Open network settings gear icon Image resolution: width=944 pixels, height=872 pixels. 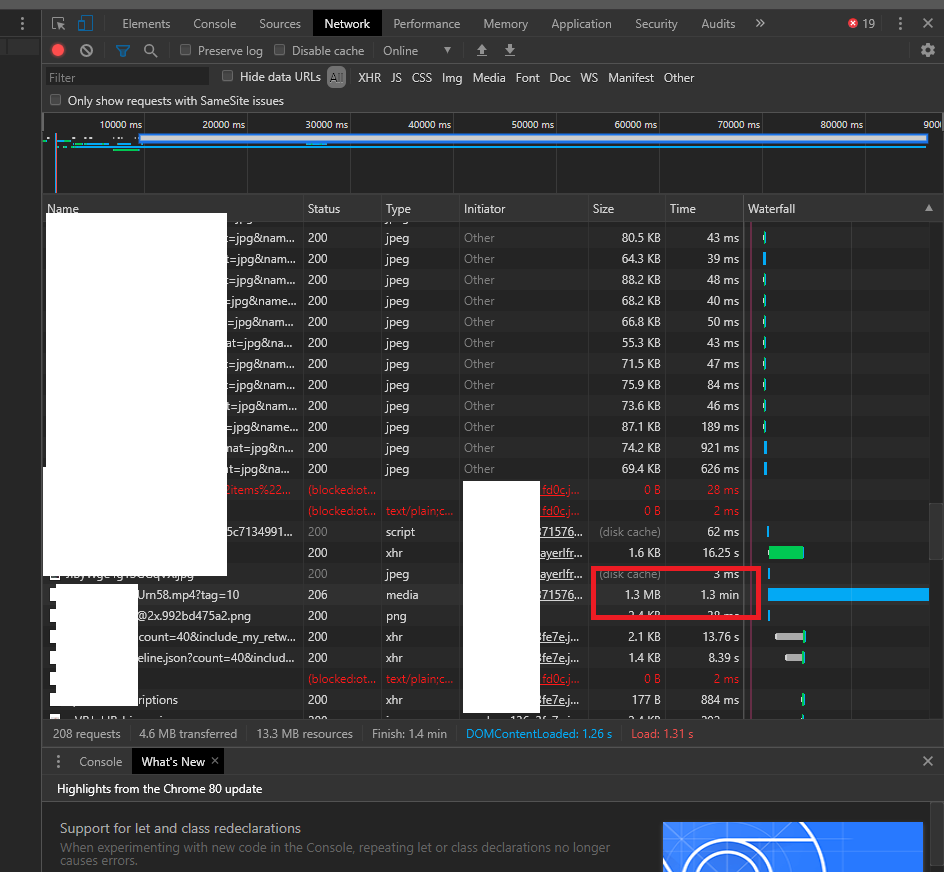click(x=928, y=51)
